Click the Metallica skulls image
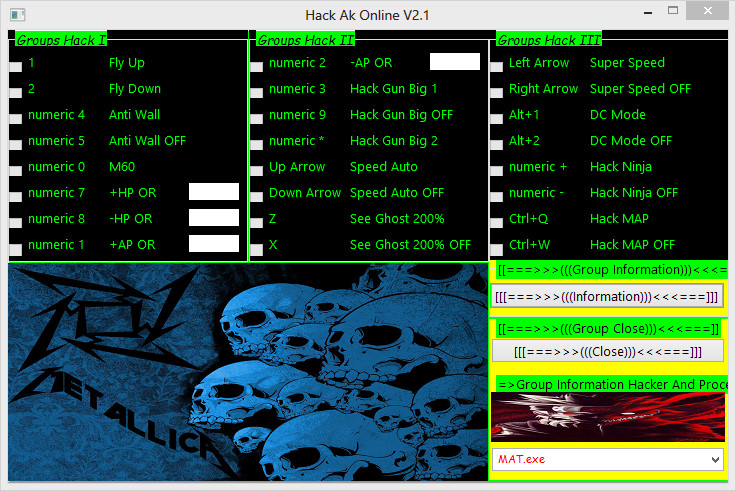 pos(248,372)
